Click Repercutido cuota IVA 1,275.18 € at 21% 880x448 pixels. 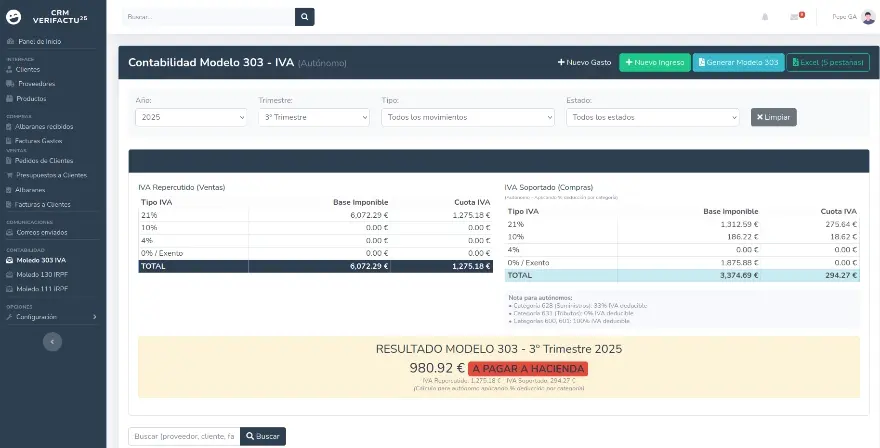(471, 215)
